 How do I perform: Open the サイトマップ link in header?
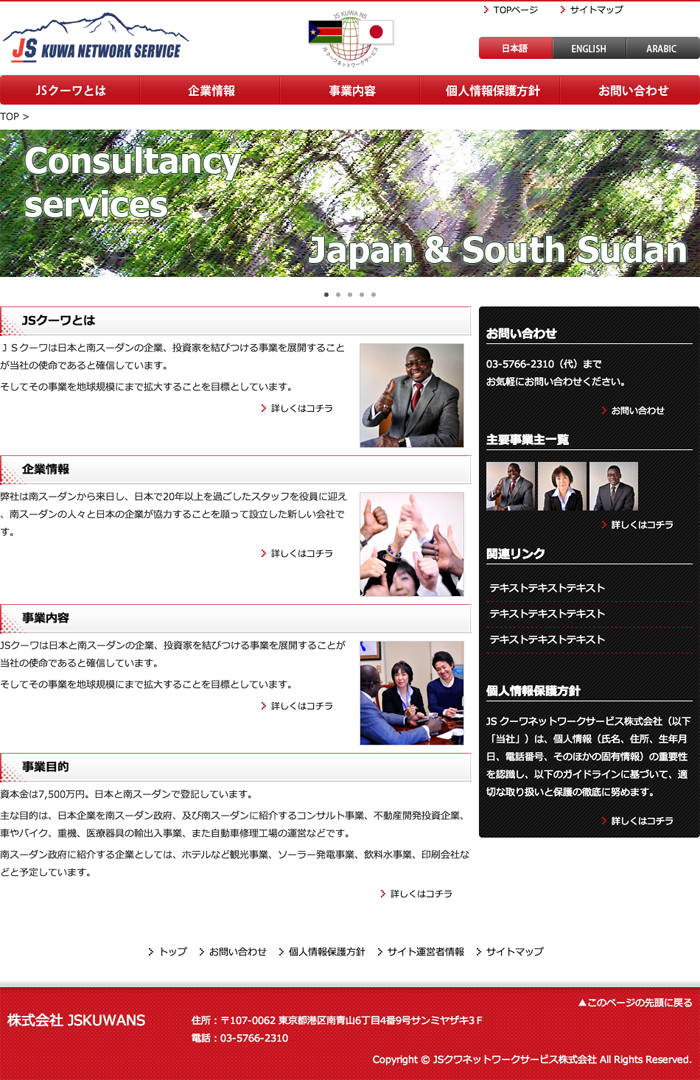tap(596, 10)
